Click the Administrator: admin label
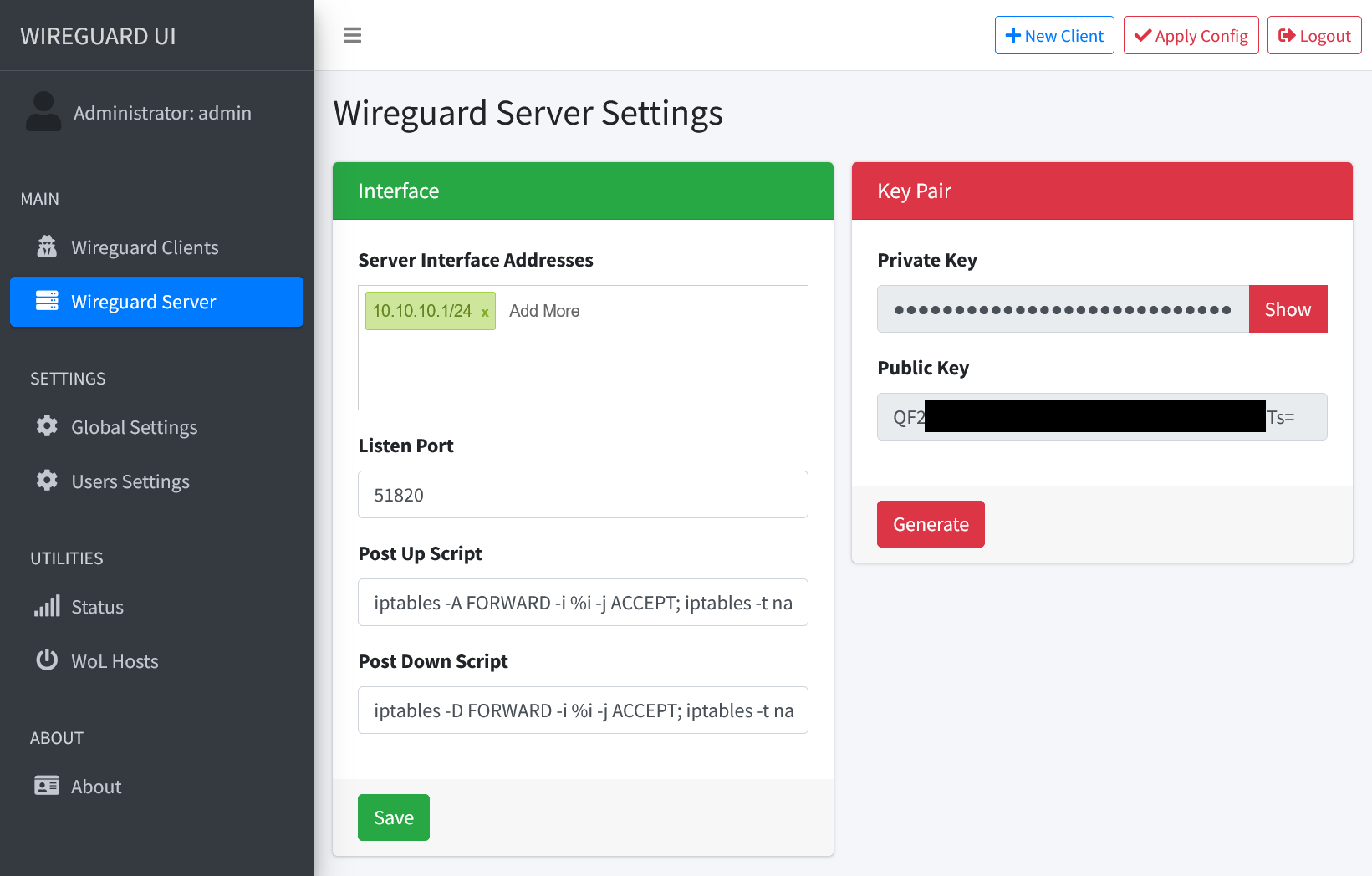1372x876 pixels. (x=162, y=113)
